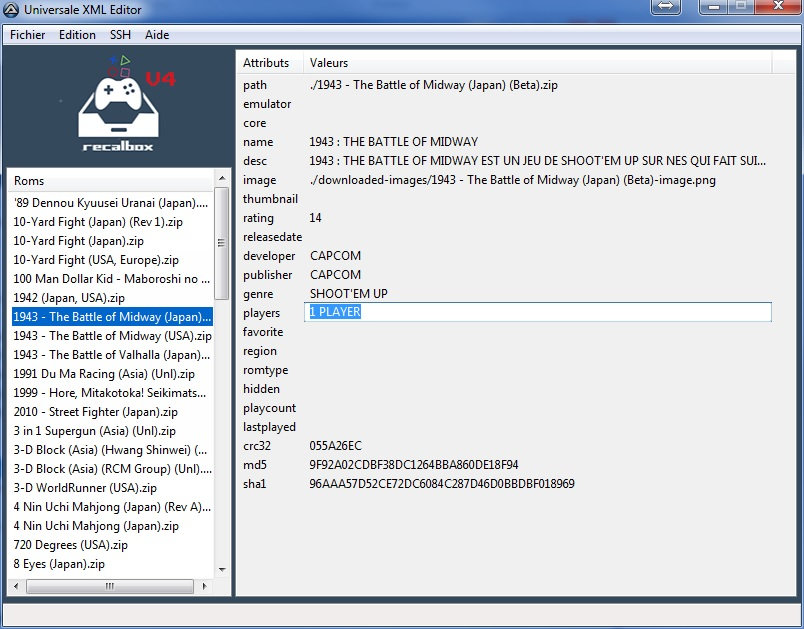Click the core attribute label
Viewport: 804px width, 629px height.
[255, 123]
